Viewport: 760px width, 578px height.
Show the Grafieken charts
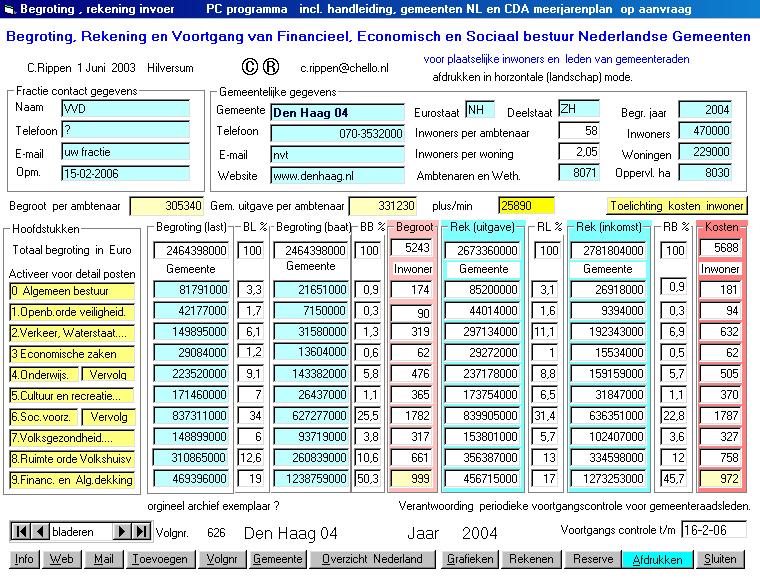(469, 559)
